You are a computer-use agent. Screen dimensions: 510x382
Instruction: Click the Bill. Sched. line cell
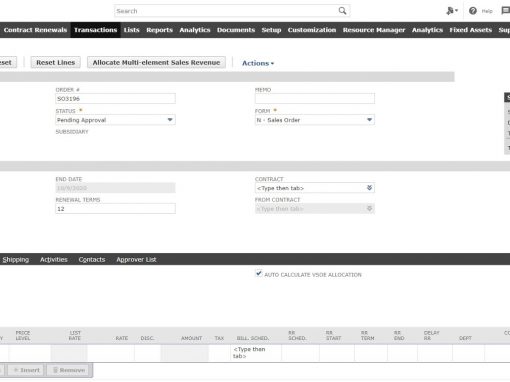point(256,353)
